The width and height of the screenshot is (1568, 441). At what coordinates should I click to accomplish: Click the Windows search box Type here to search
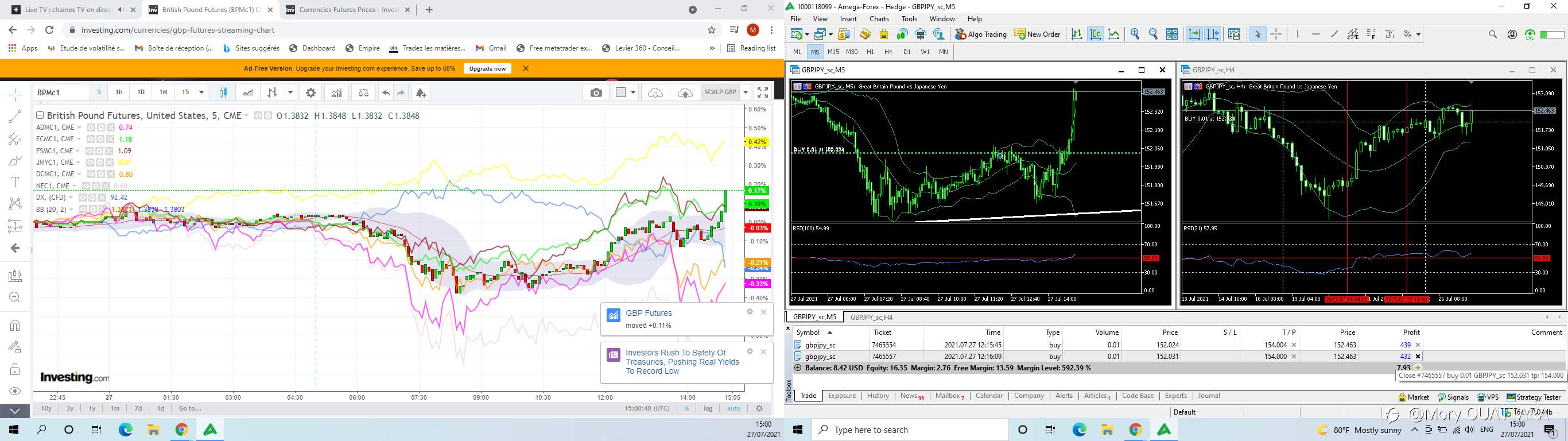(909, 430)
